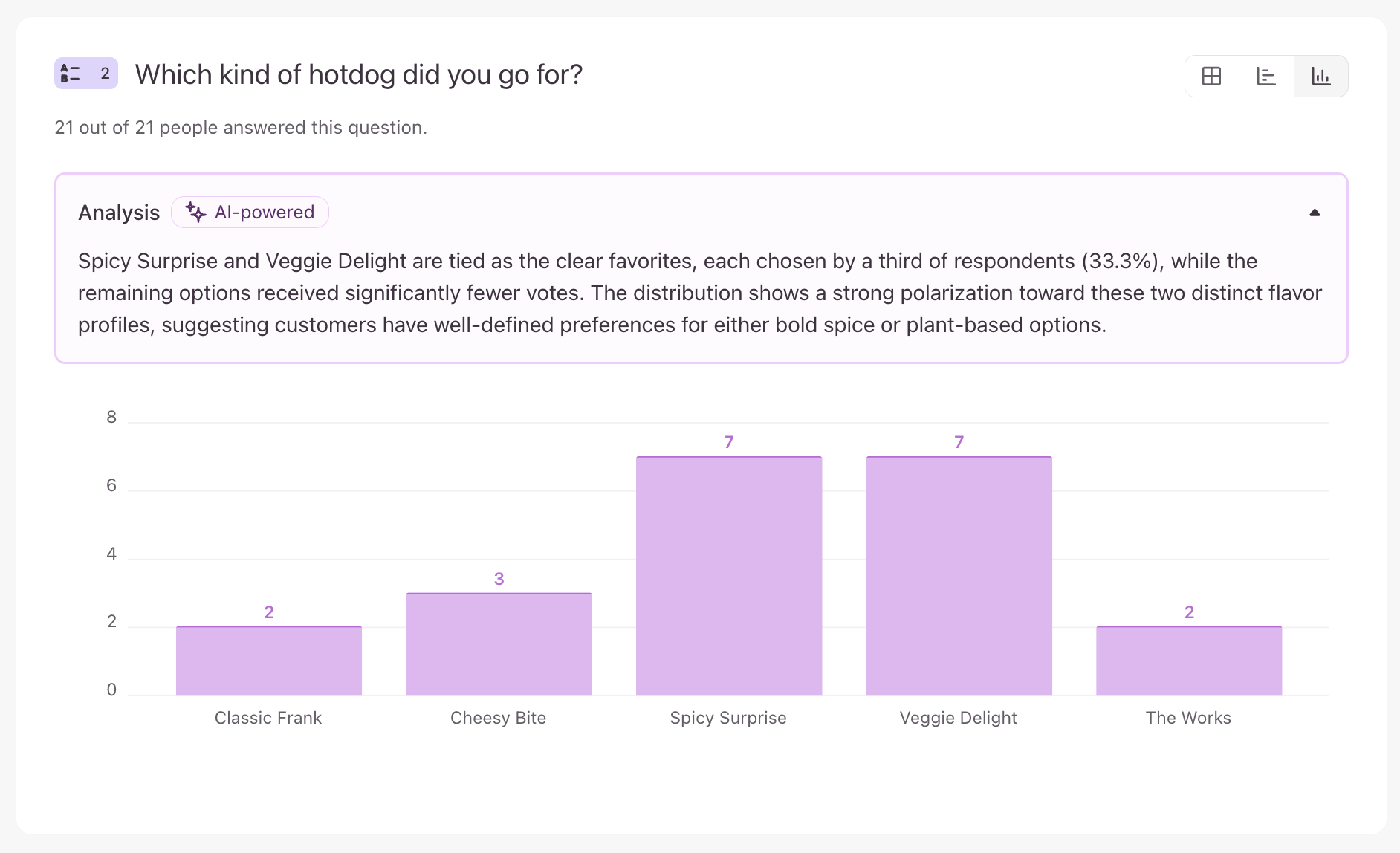This screenshot has width=1400, height=853.
Task: Click the Veggie Delight bar
Action: (x=959, y=576)
